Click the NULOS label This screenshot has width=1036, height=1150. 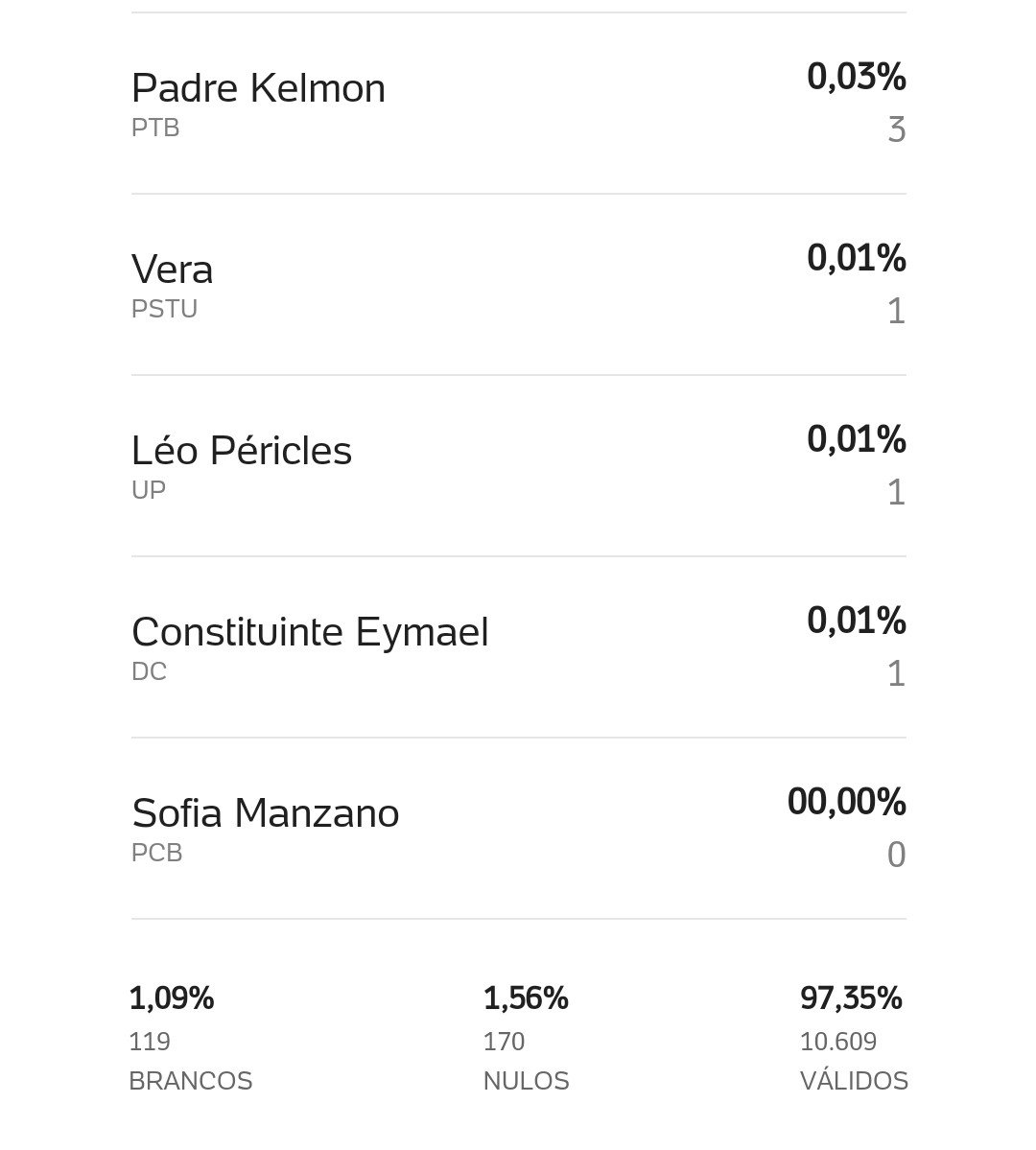point(526,1081)
